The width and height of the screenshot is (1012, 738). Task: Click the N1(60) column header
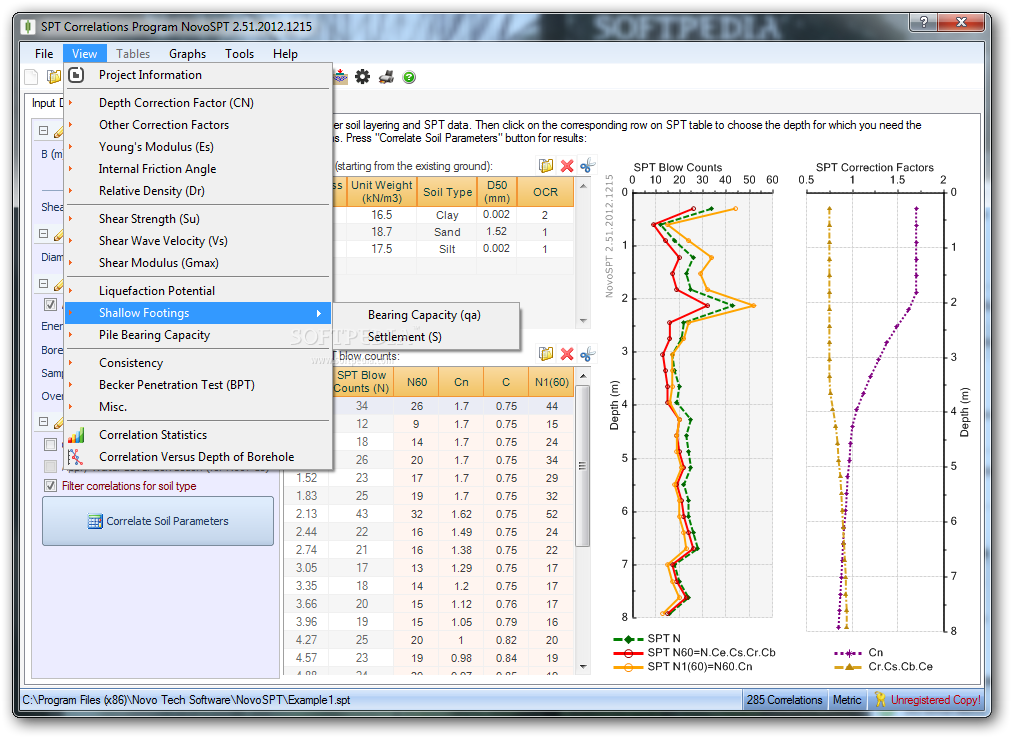pos(552,382)
